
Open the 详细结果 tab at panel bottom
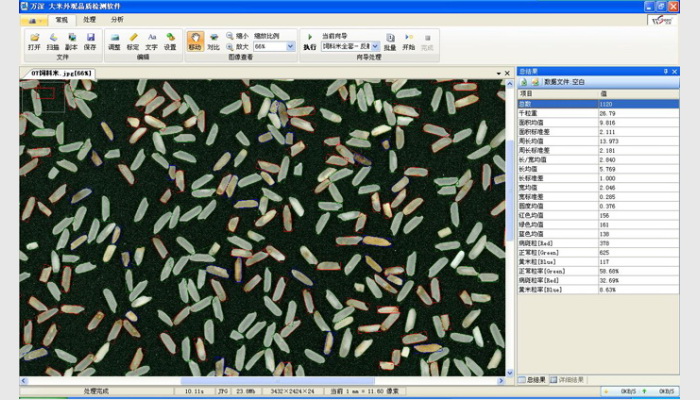point(566,380)
